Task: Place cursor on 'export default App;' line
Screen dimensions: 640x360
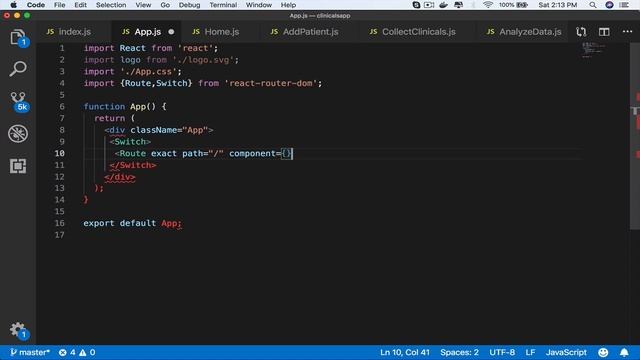Action: pos(132,223)
